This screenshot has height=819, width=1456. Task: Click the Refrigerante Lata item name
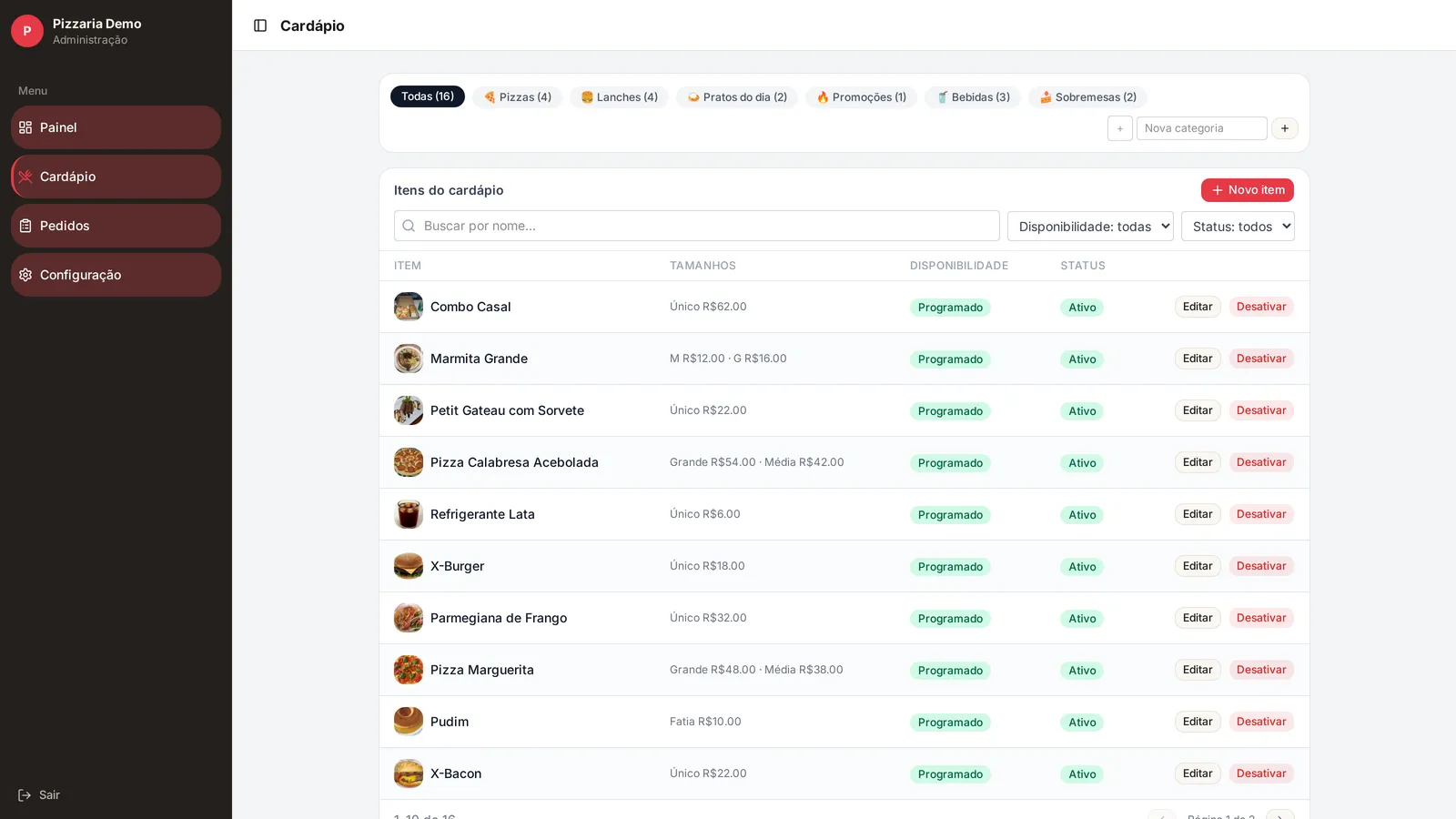click(482, 514)
